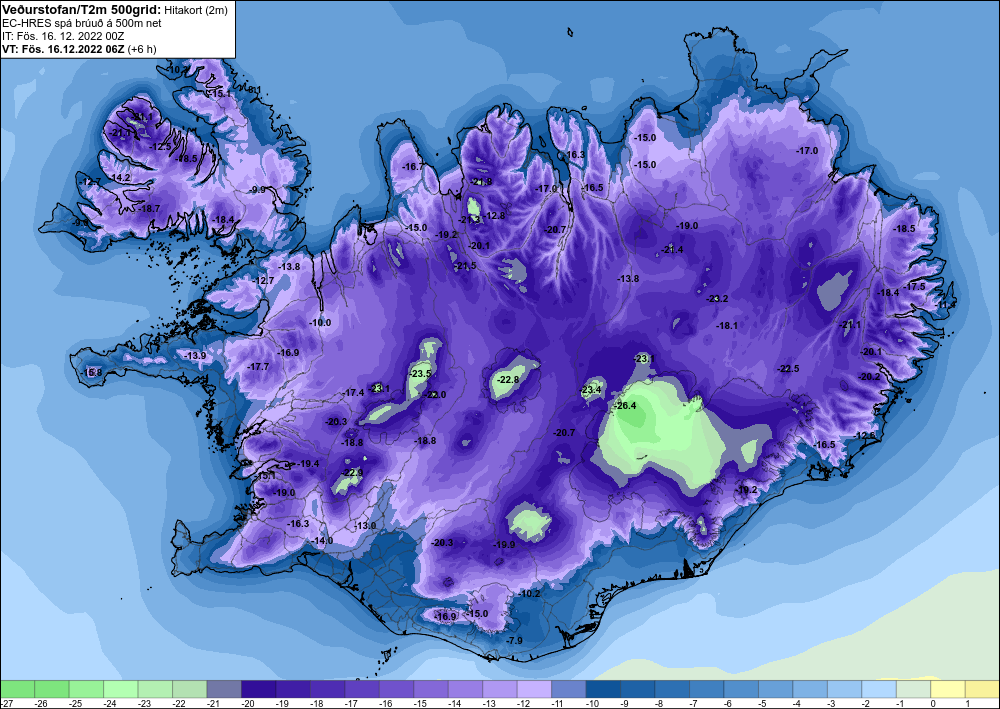
Task: Pick the legend swatch between -21 and -20
Action: 224,689
